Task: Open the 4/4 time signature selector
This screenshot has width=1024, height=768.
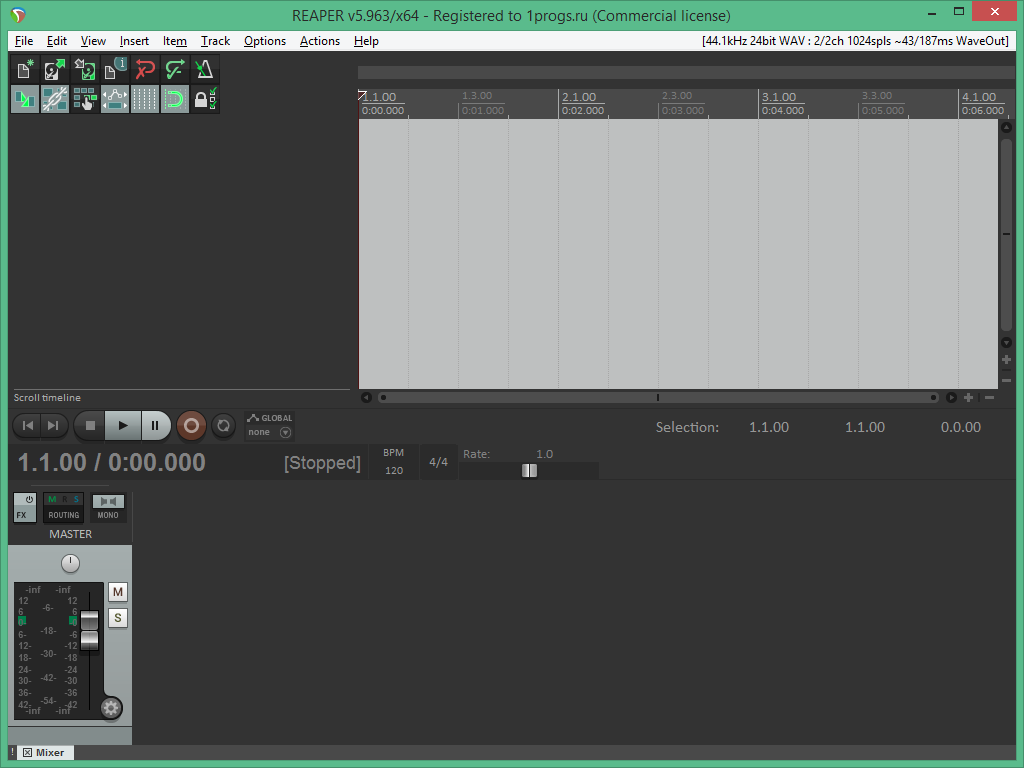Action: pos(438,462)
